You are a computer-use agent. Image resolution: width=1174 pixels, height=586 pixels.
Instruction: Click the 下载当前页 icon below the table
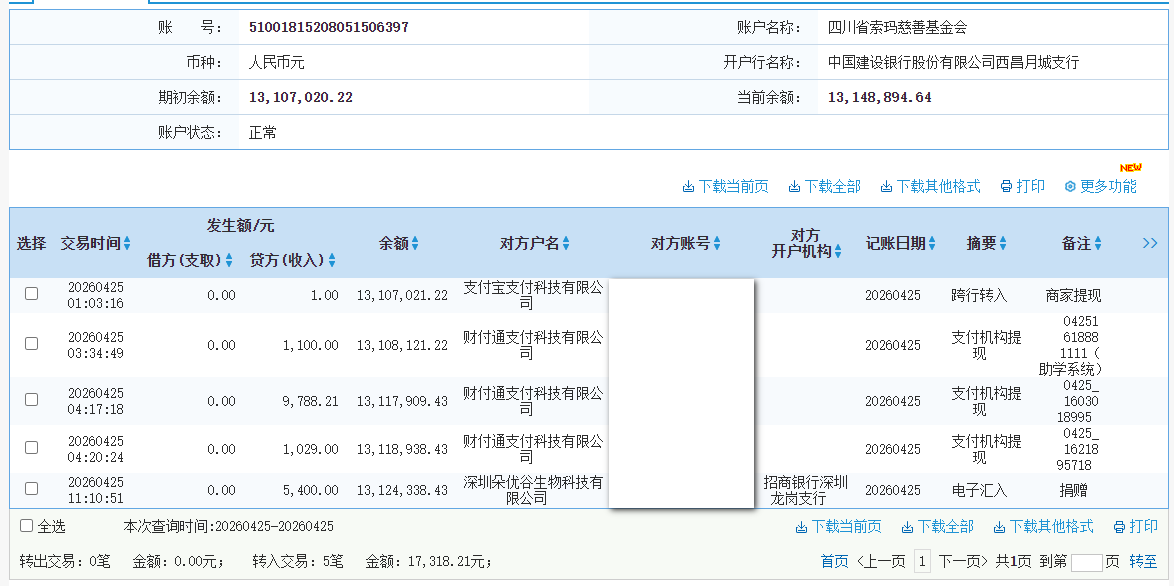tap(800, 528)
